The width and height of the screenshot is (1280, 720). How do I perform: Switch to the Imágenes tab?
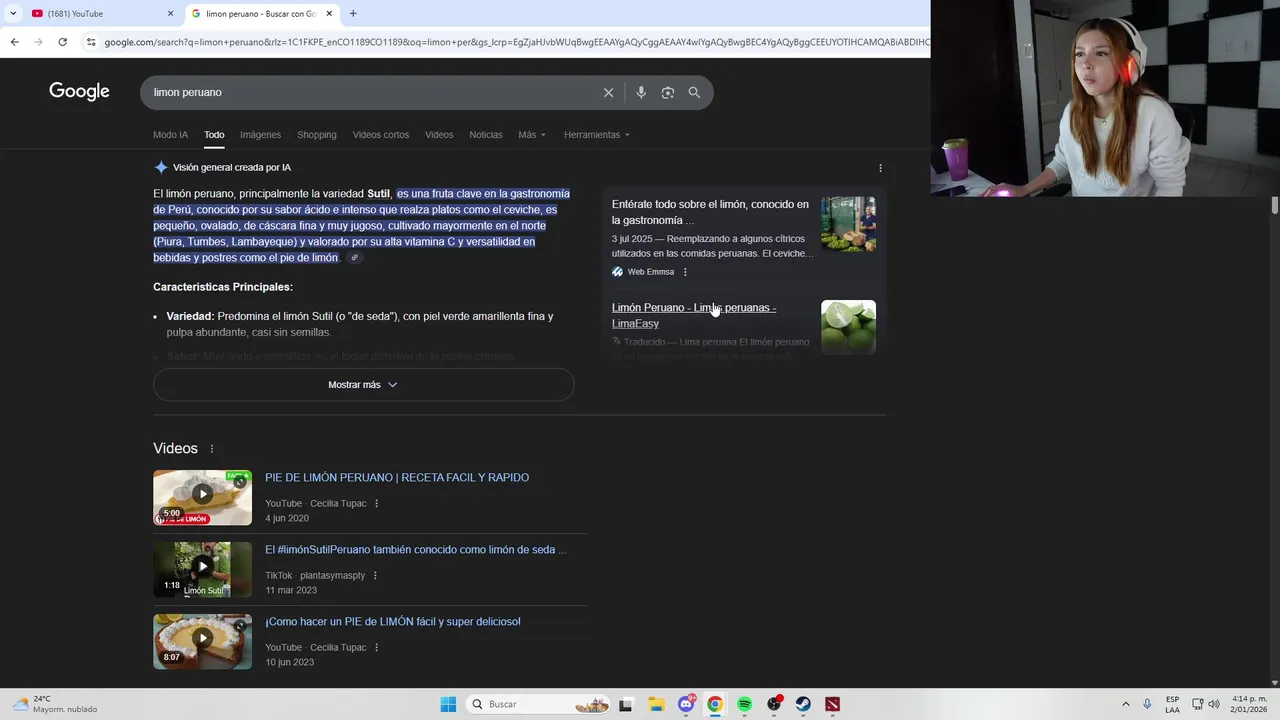(260, 135)
